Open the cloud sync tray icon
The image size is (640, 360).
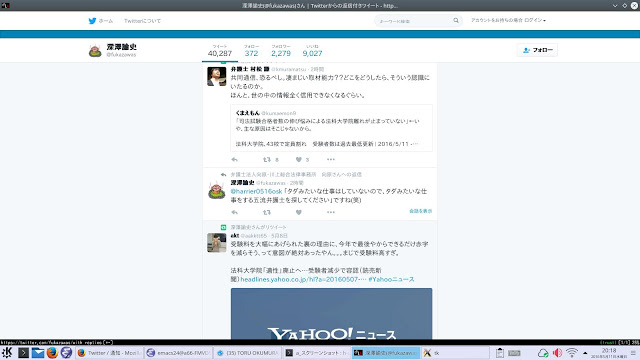pyautogui.click(x=543, y=353)
